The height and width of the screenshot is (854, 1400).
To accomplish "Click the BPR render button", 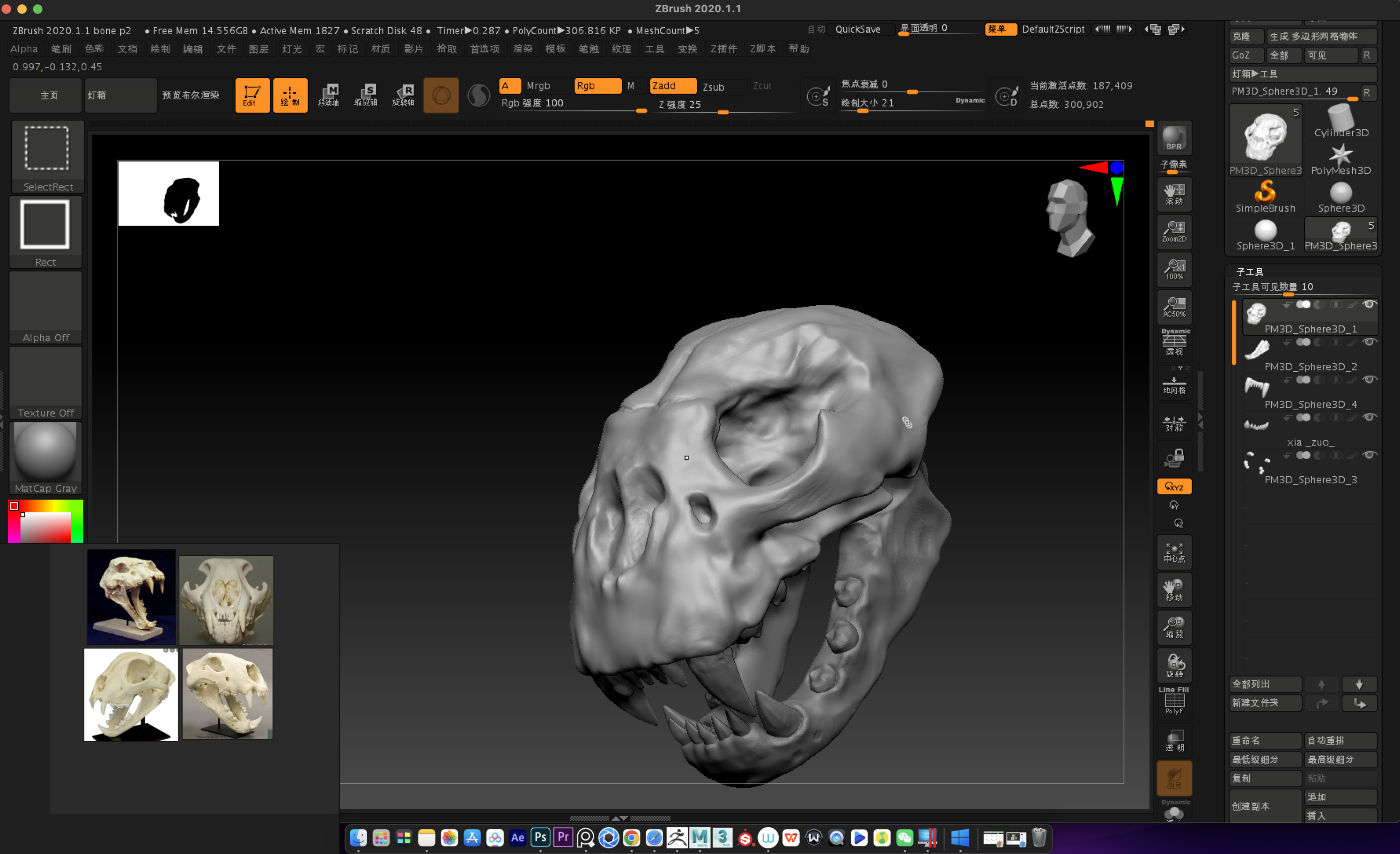I will pos(1174,138).
